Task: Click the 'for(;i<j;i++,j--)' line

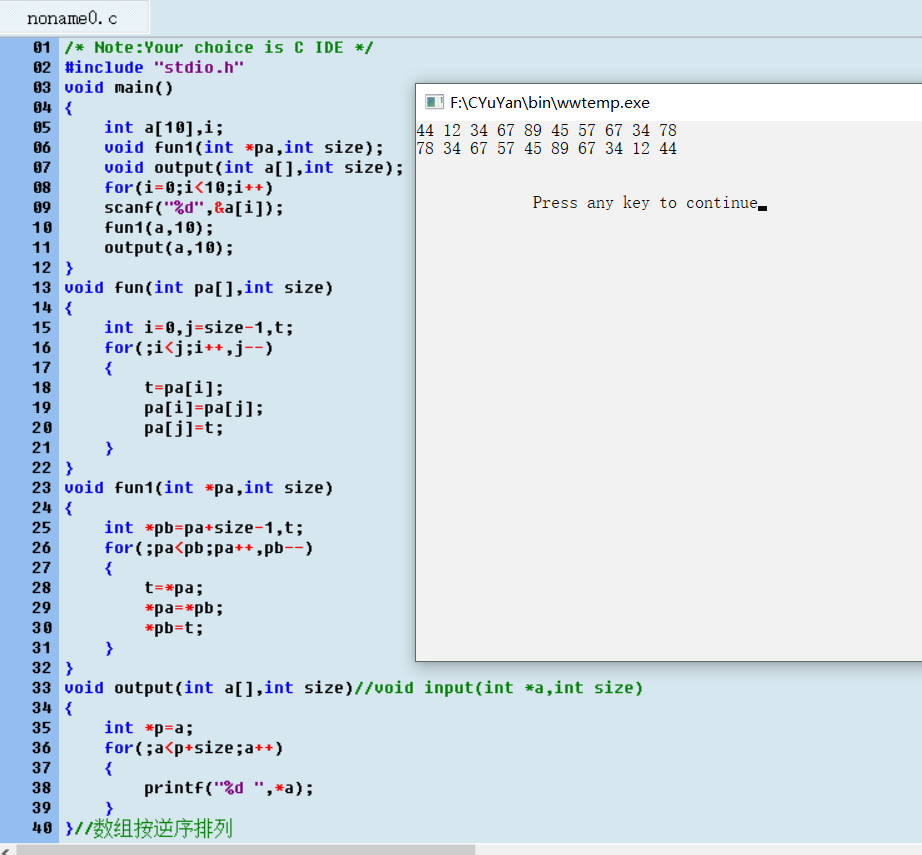Action: coord(189,348)
